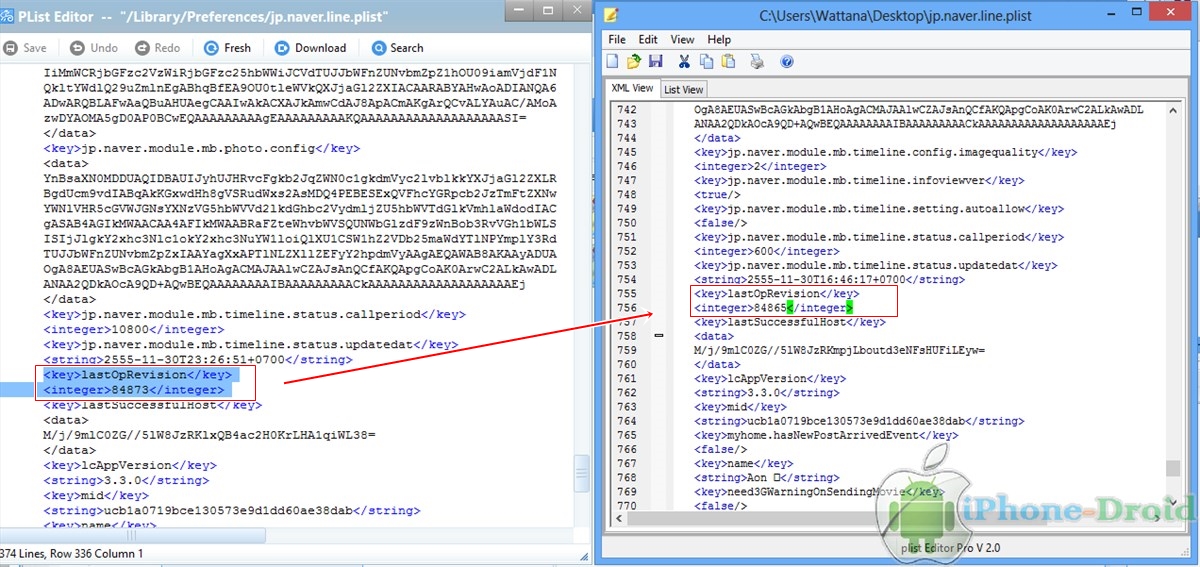Image resolution: width=1200 pixels, height=567 pixels.
Task: Click Undo in the left PList Editor toolbar
Action: click(x=94, y=48)
